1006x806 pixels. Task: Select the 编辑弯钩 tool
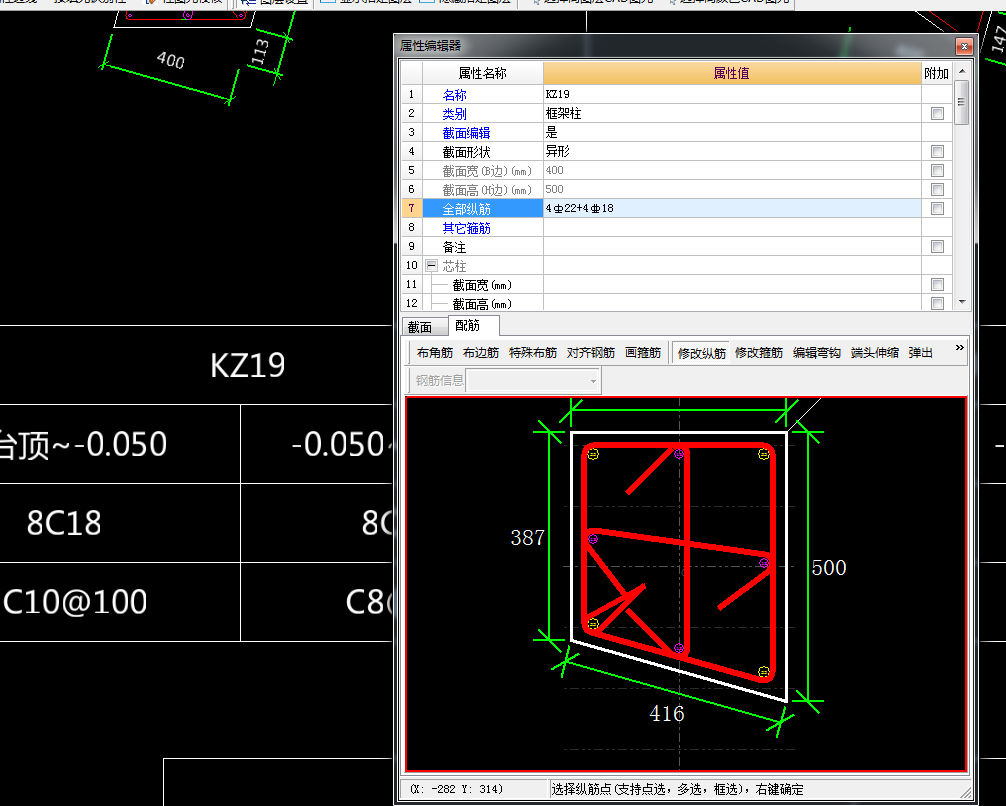816,352
